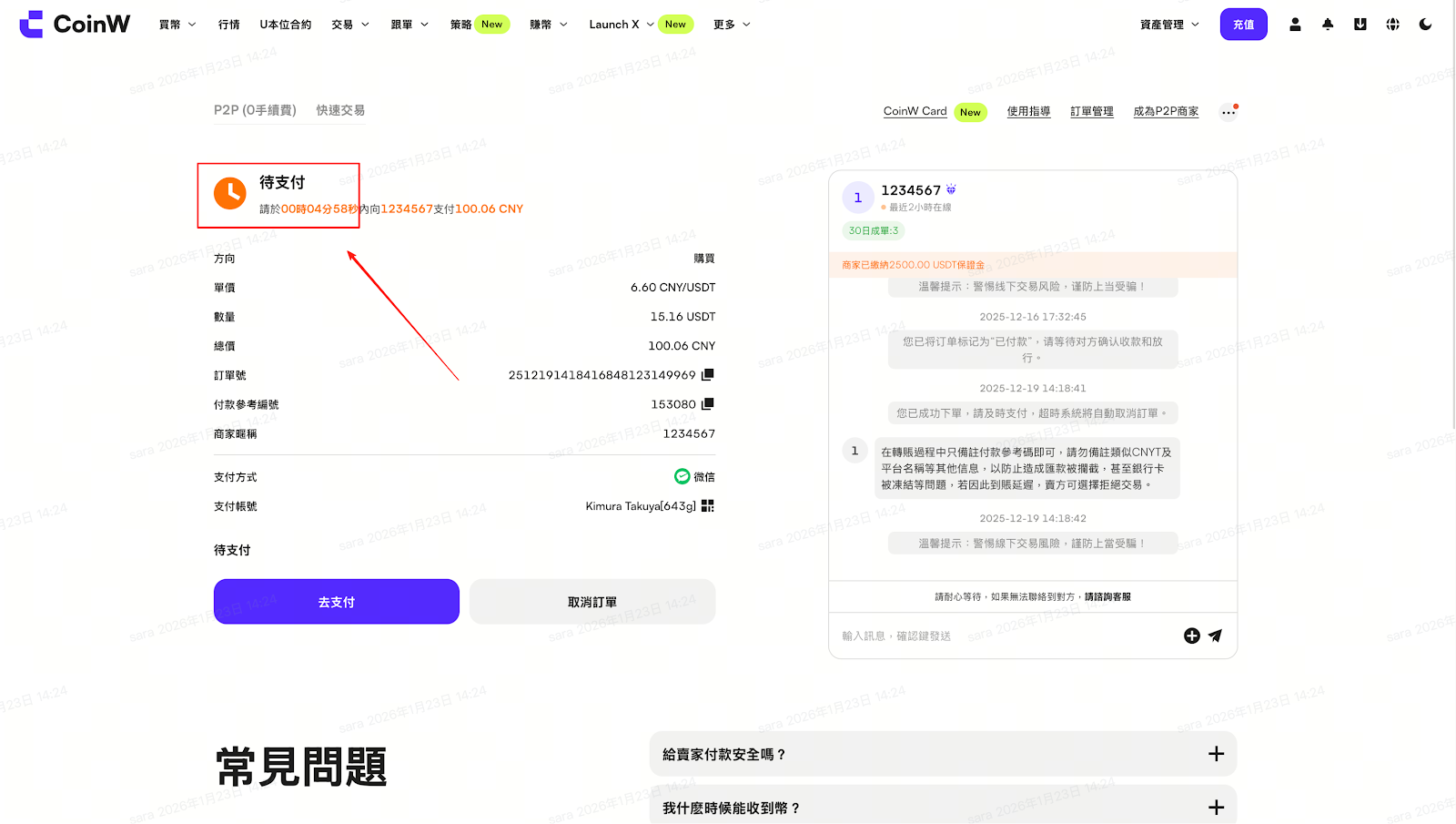The height and width of the screenshot is (824, 1456).
Task: Click the download app icon
Action: pos(1360,25)
